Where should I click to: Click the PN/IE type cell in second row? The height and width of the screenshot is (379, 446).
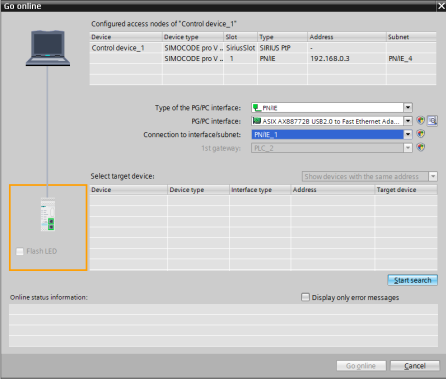[282, 58]
